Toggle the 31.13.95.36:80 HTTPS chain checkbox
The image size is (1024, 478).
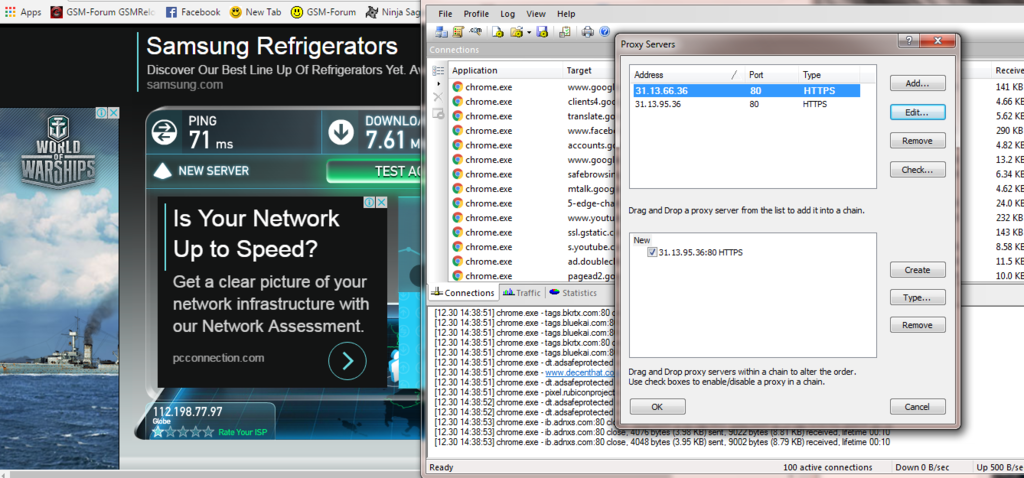[x=652, y=252]
